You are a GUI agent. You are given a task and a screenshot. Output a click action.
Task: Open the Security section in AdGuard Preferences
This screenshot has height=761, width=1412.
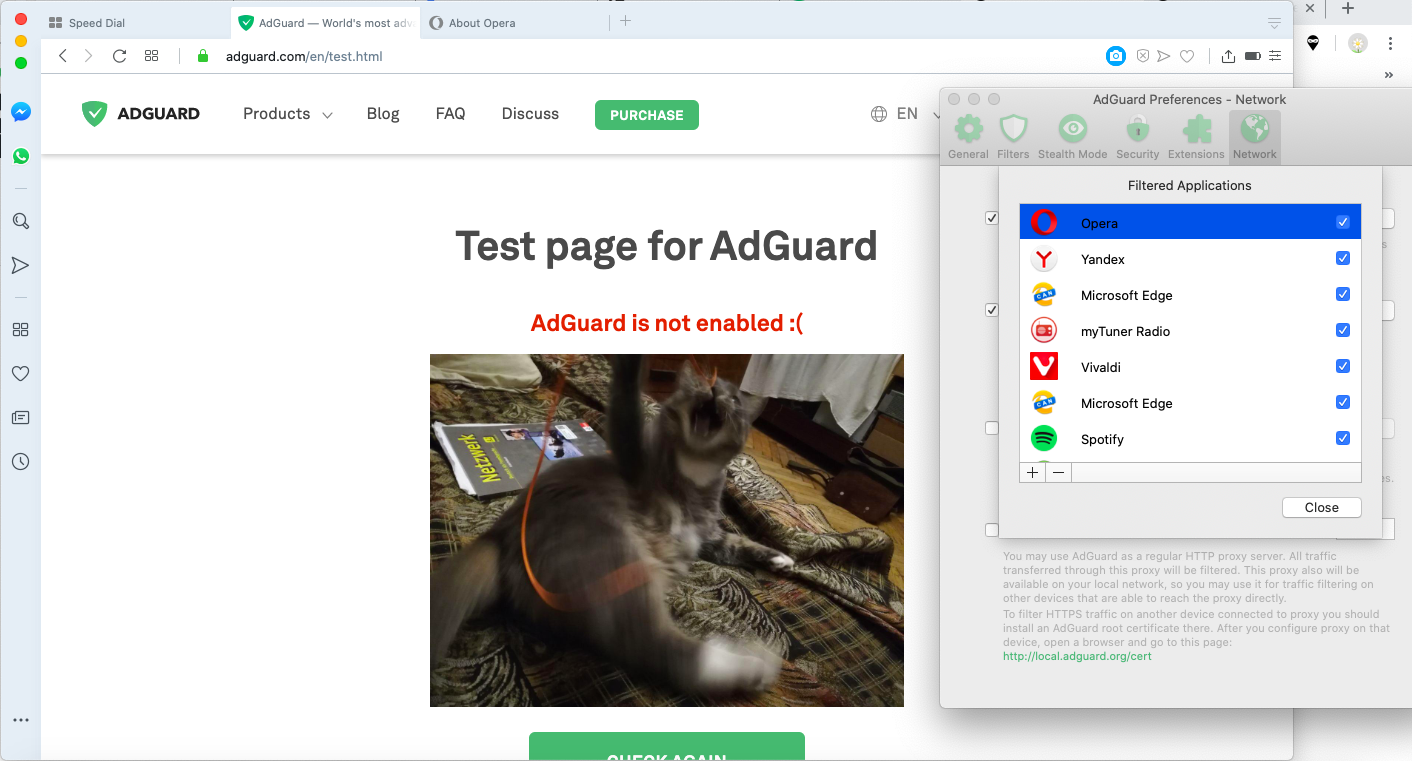click(1137, 135)
